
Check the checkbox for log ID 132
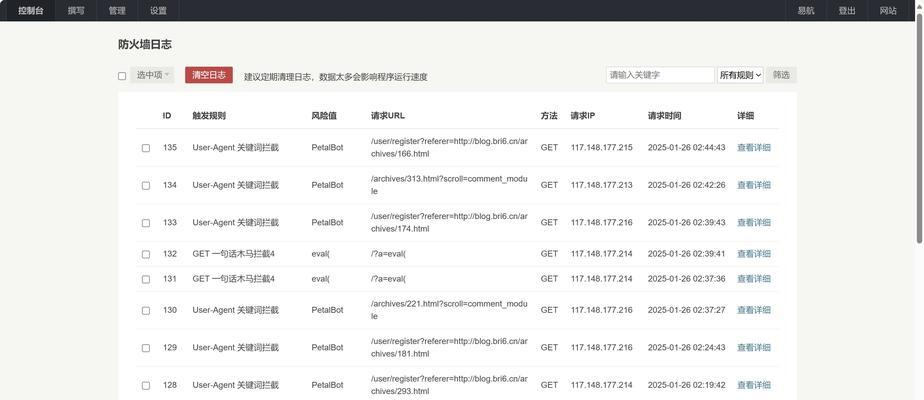click(x=146, y=254)
